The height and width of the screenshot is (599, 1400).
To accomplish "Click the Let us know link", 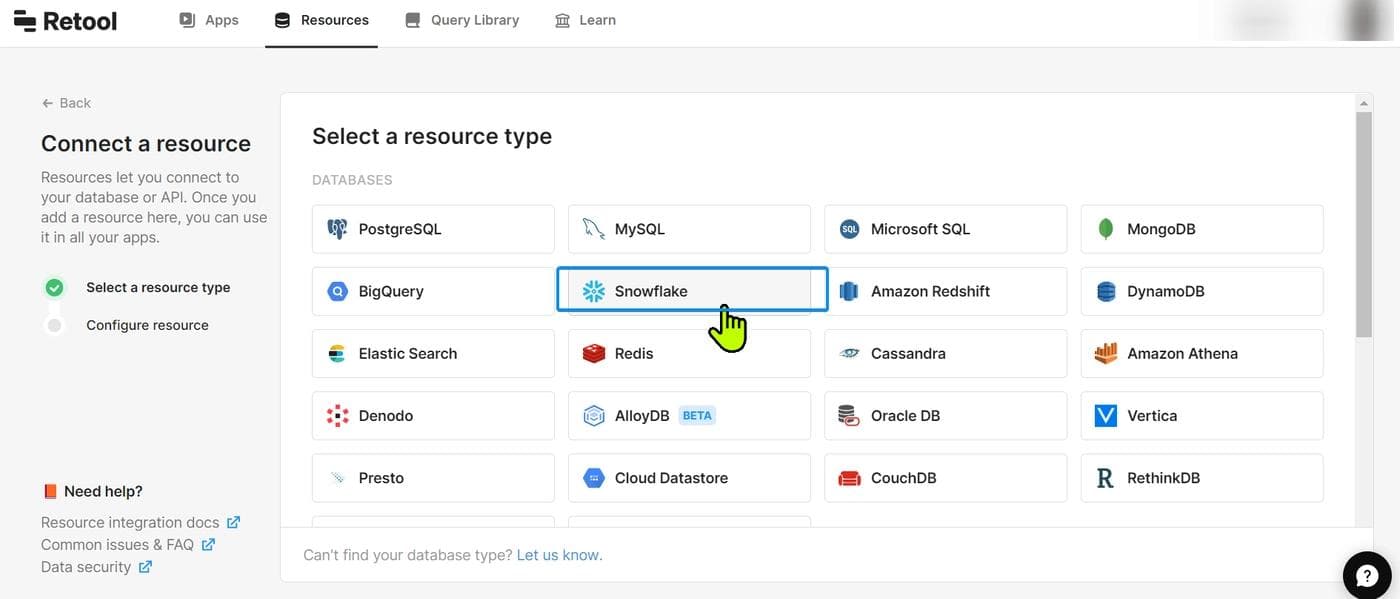I will (559, 555).
